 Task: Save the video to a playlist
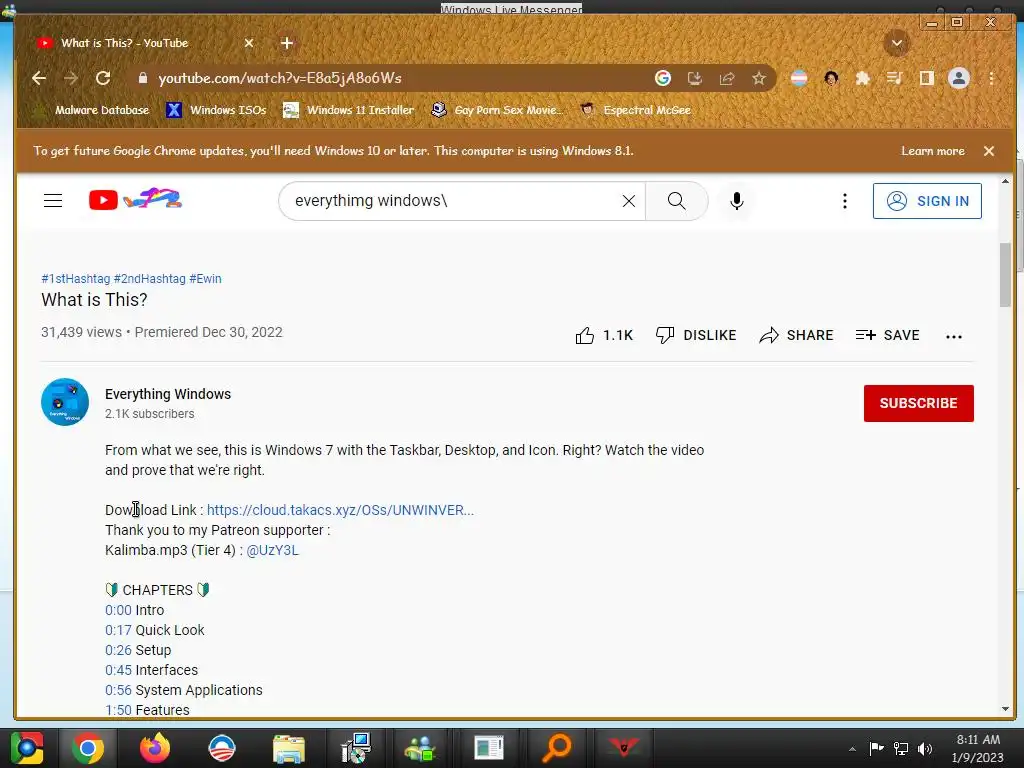[888, 335]
